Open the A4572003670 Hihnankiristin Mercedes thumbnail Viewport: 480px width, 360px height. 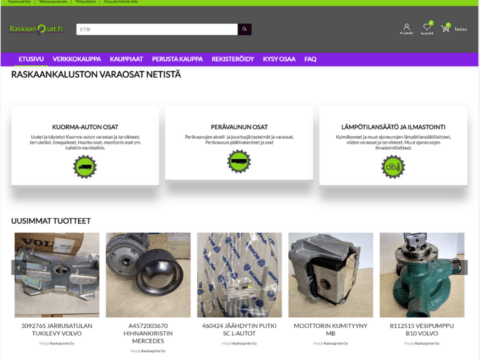point(148,275)
